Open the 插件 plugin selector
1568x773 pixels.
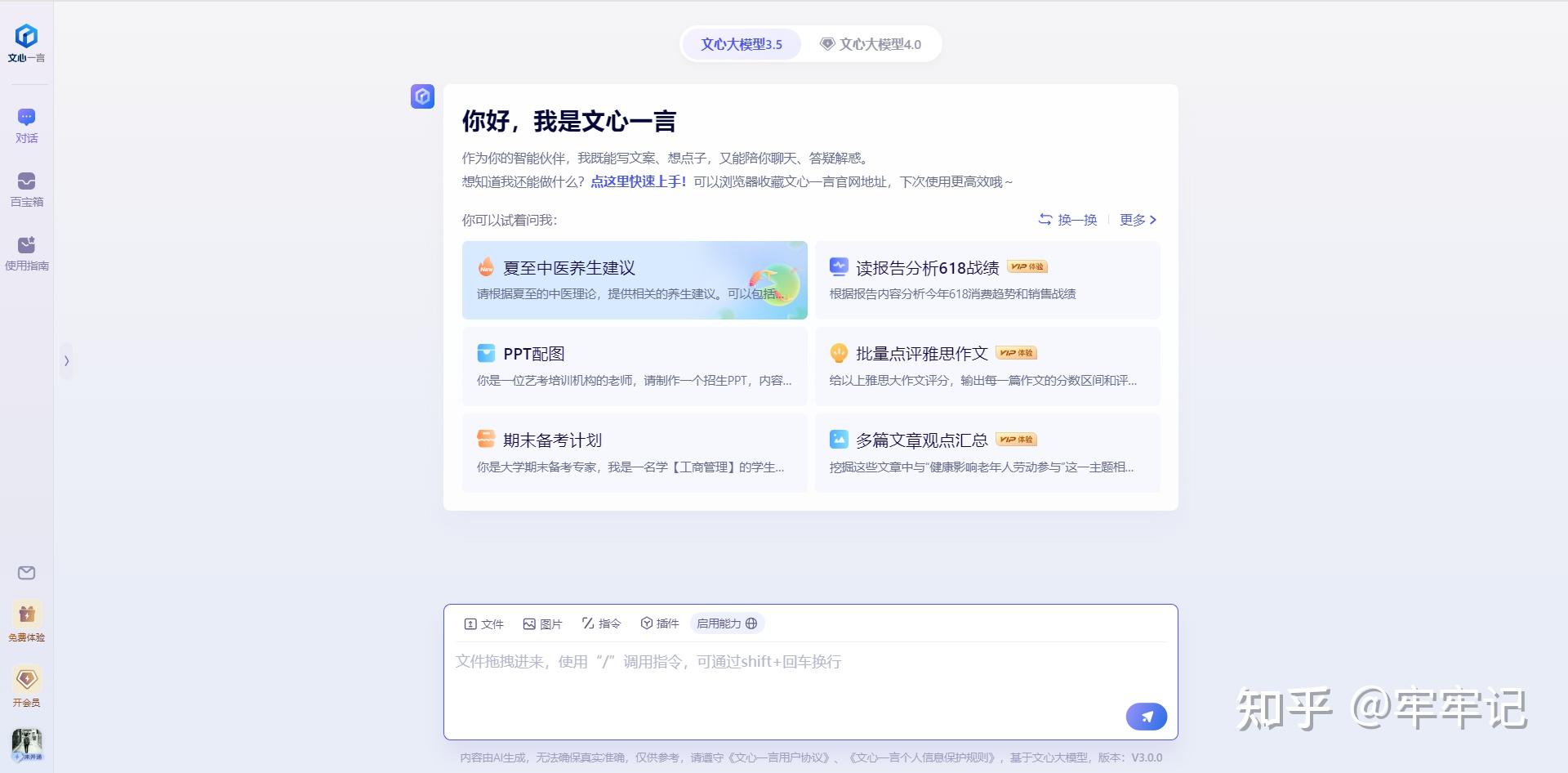pos(660,623)
